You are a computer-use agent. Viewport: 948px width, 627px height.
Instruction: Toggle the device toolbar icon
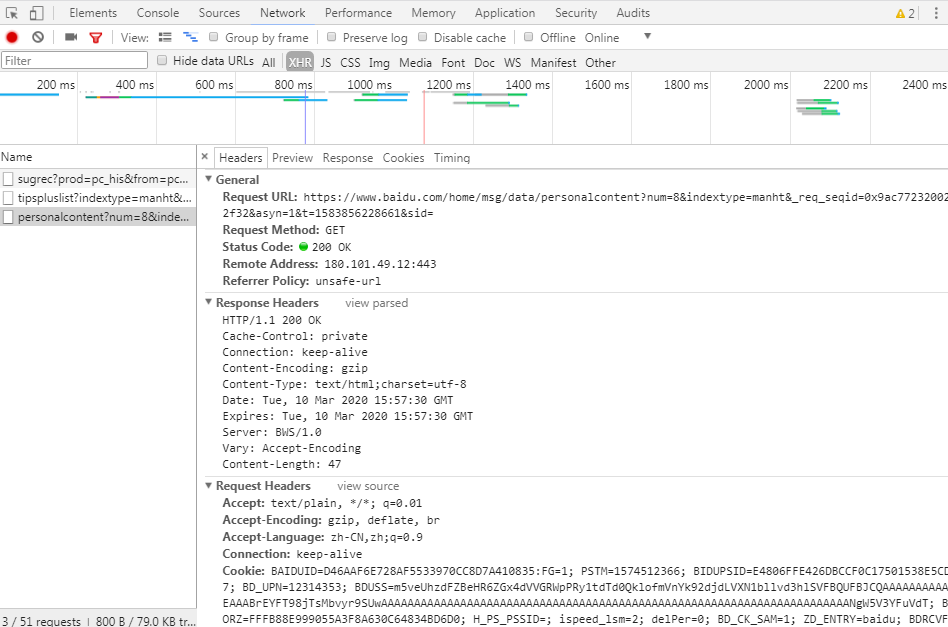point(36,13)
